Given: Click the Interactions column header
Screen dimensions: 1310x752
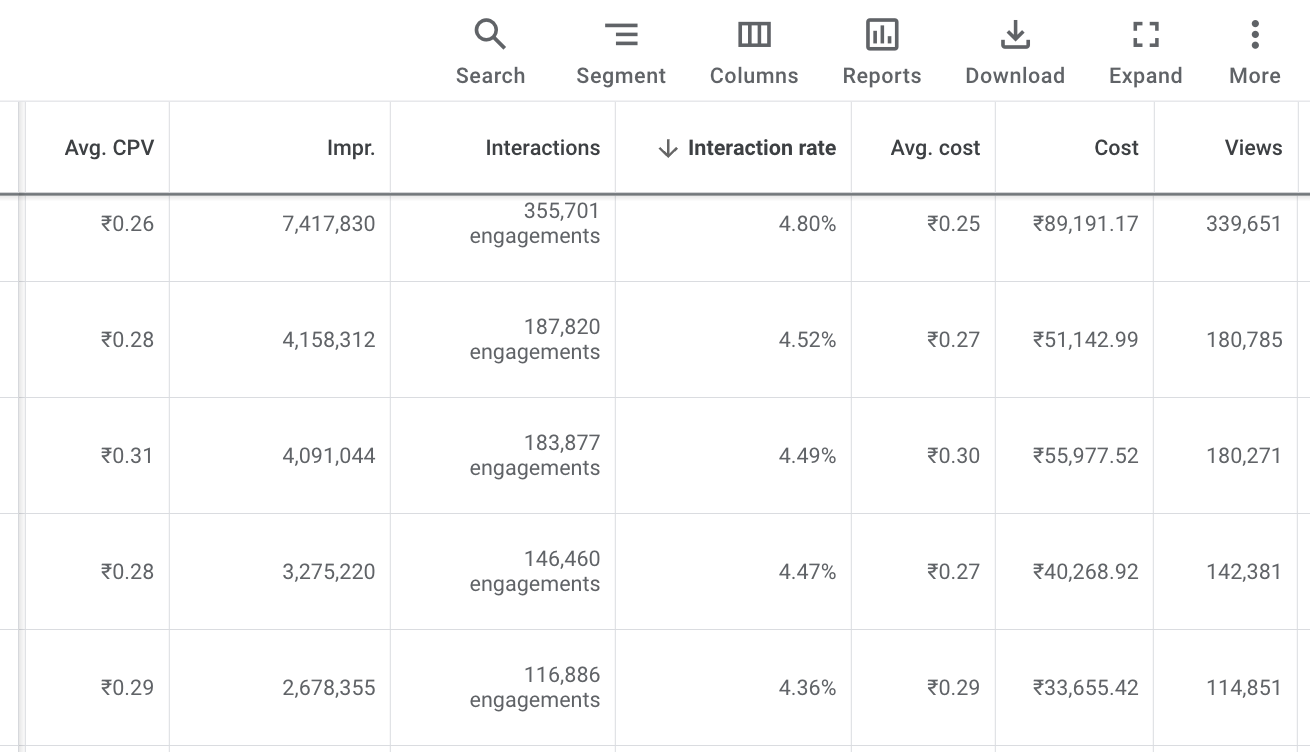Looking at the screenshot, I should pos(543,147).
